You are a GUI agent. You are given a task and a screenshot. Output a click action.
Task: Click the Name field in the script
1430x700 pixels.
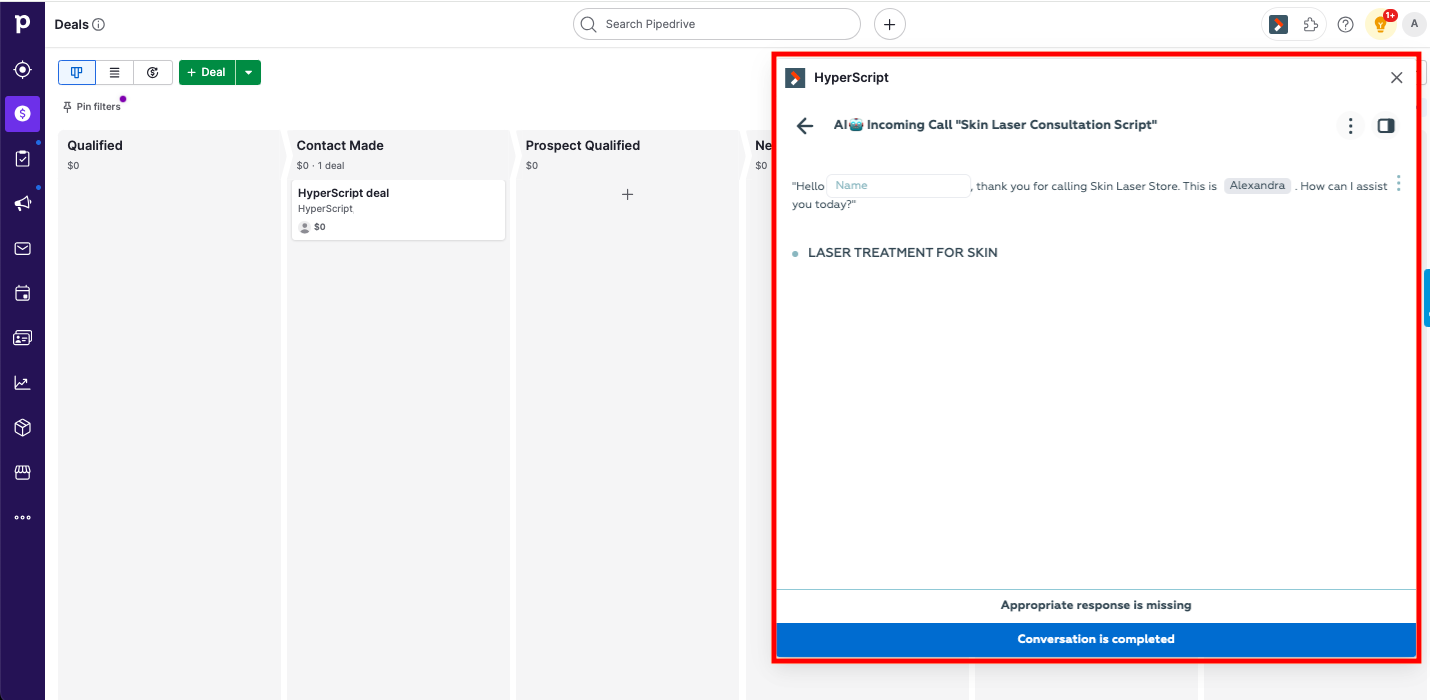(x=898, y=185)
